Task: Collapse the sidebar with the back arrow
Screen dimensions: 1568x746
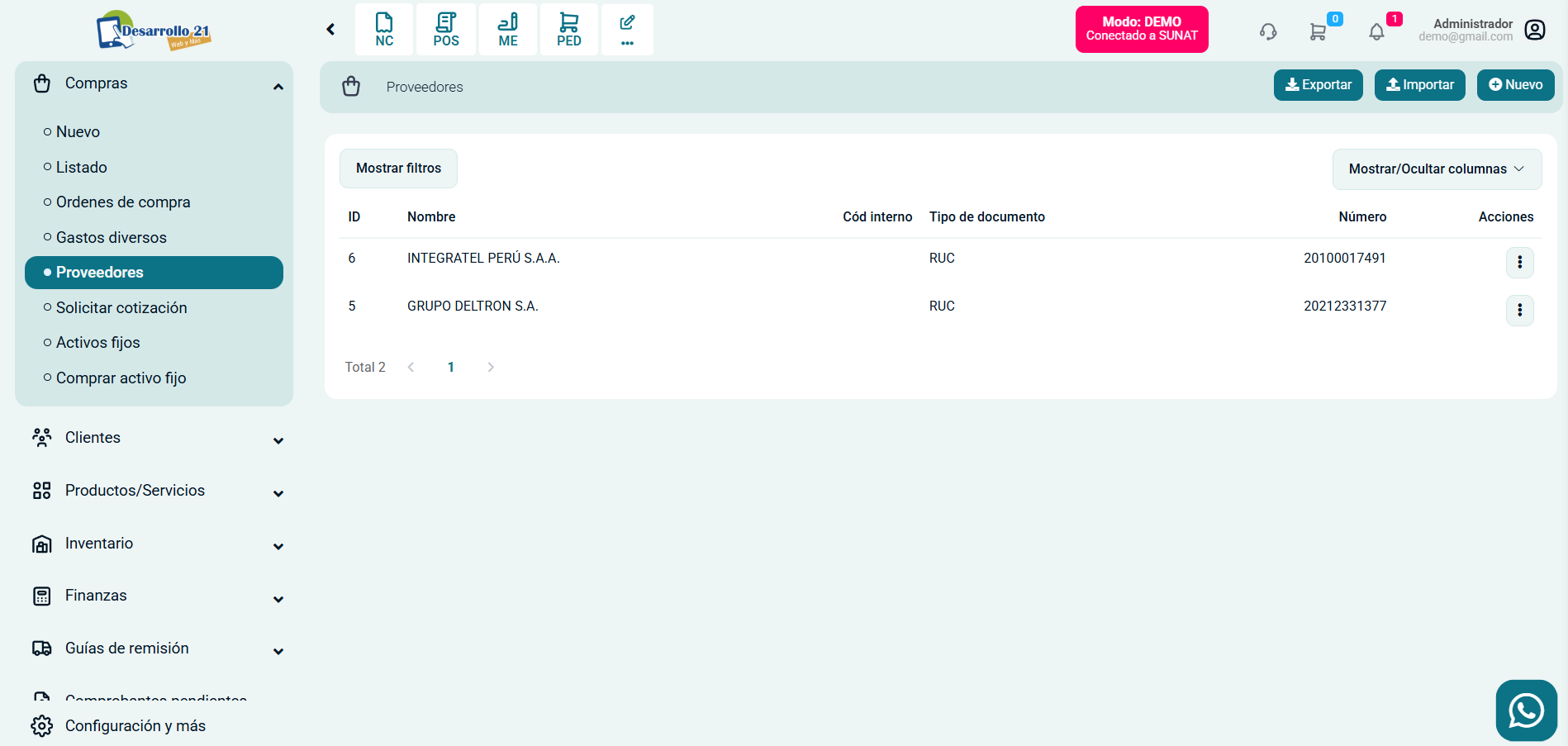Action: point(330,30)
